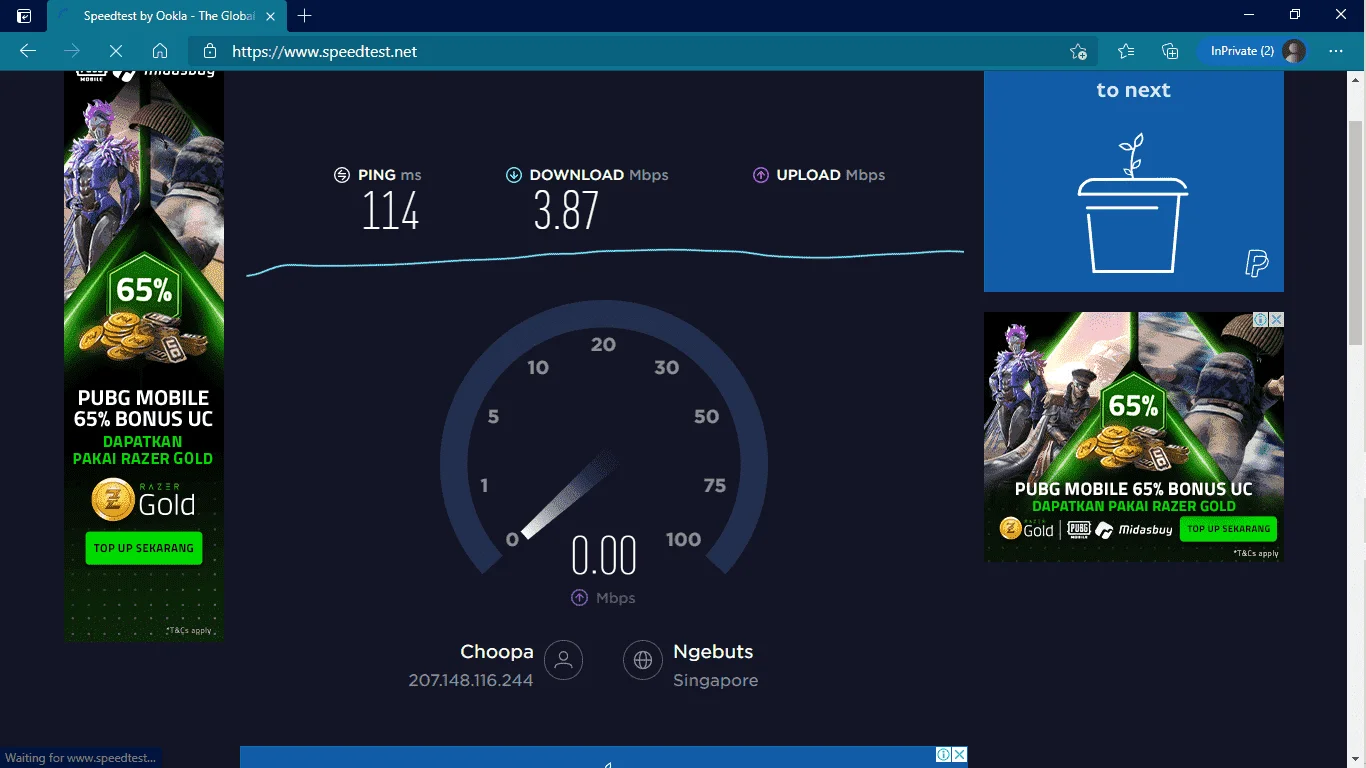Click the upload icon under the gauge
The width and height of the screenshot is (1366, 768).
click(579, 598)
